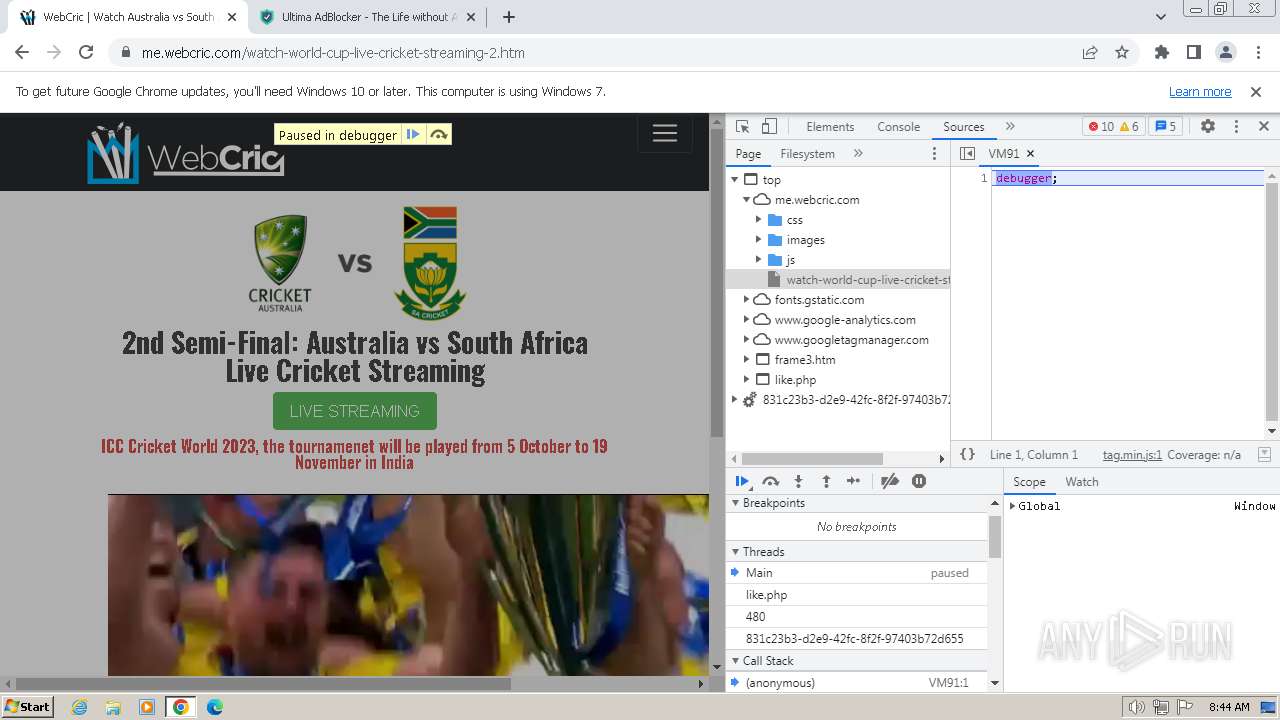The width and height of the screenshot is (1280, 720).
Task: Reload the current page
Action: [x=86, y=53]
